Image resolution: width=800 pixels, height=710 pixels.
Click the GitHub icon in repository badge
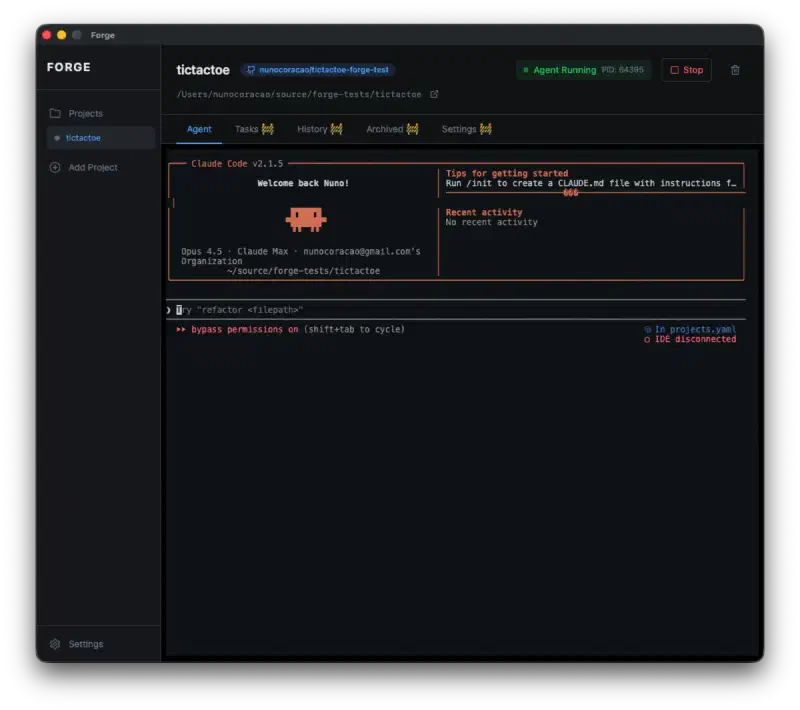point(251,70)
